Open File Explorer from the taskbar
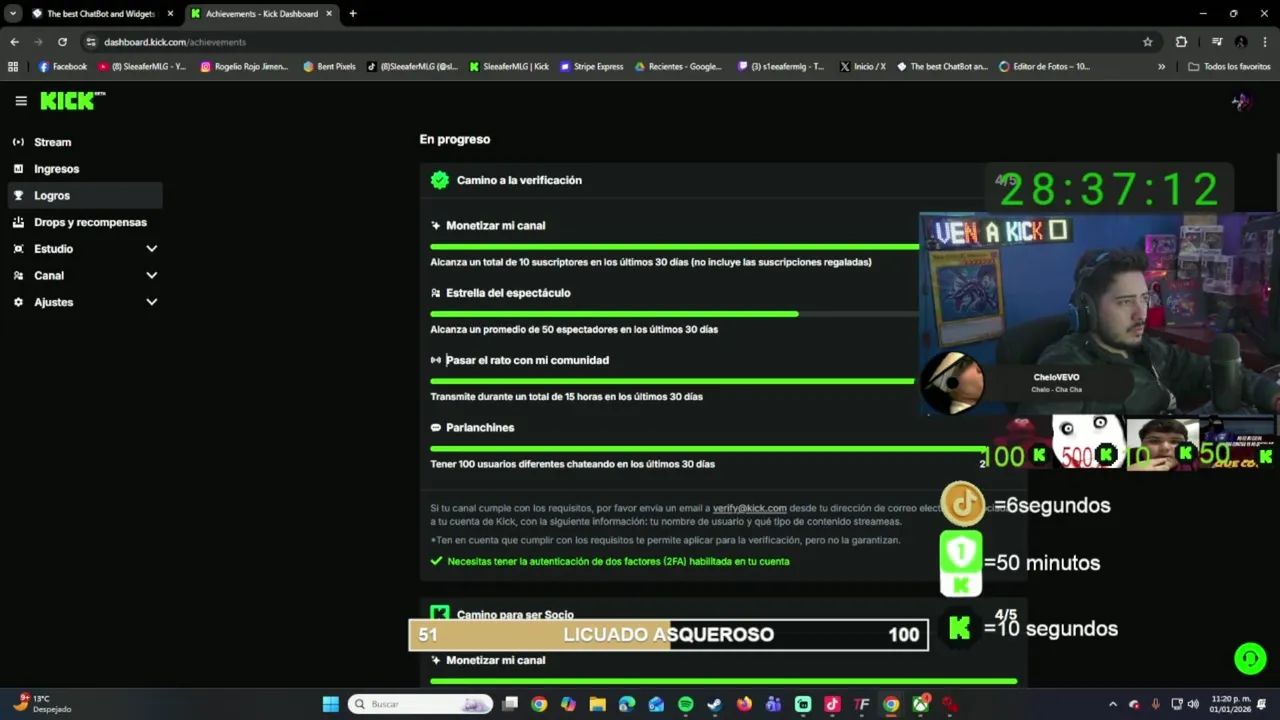1280x720 pixels. click(x=597, y=704)
